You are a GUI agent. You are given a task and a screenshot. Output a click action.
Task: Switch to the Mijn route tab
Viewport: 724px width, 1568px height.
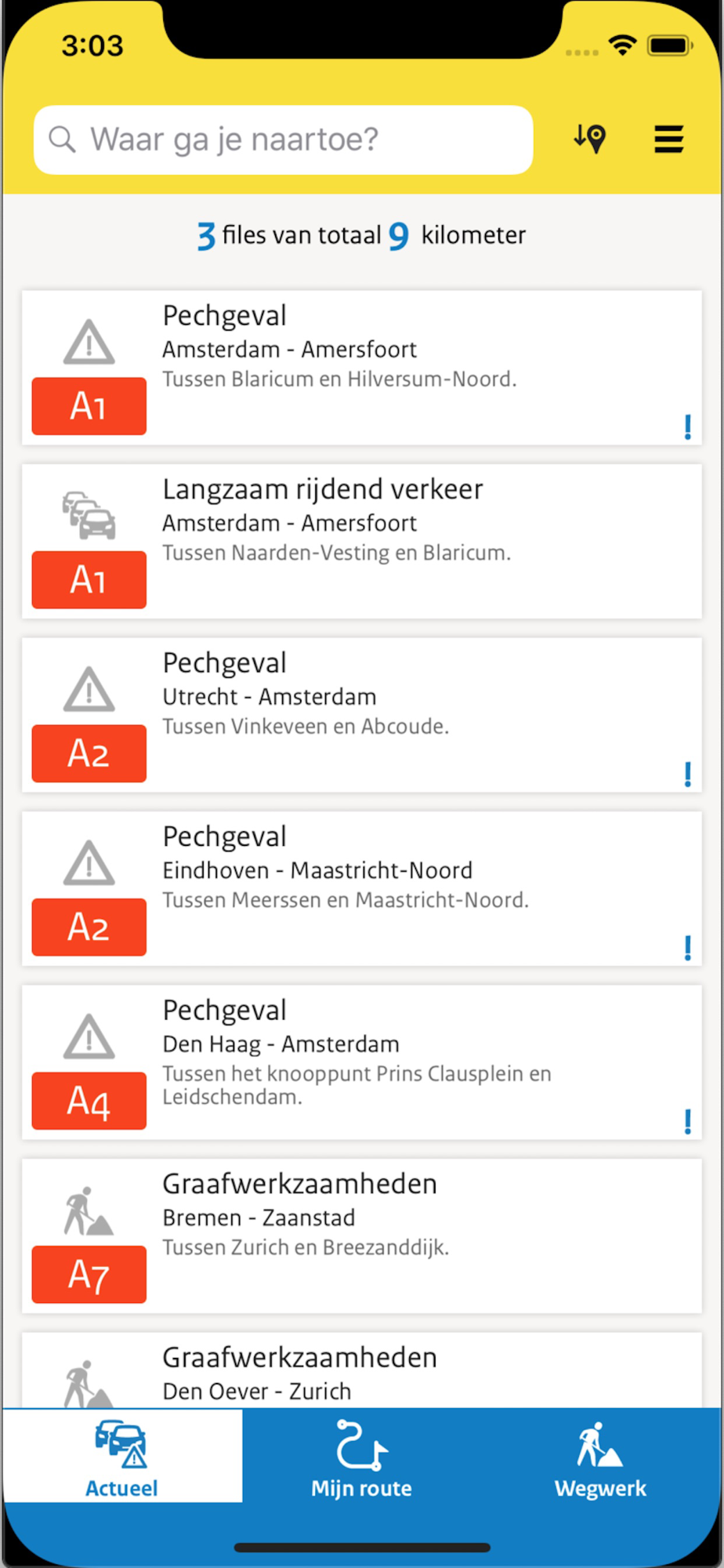click(361, 1457)
